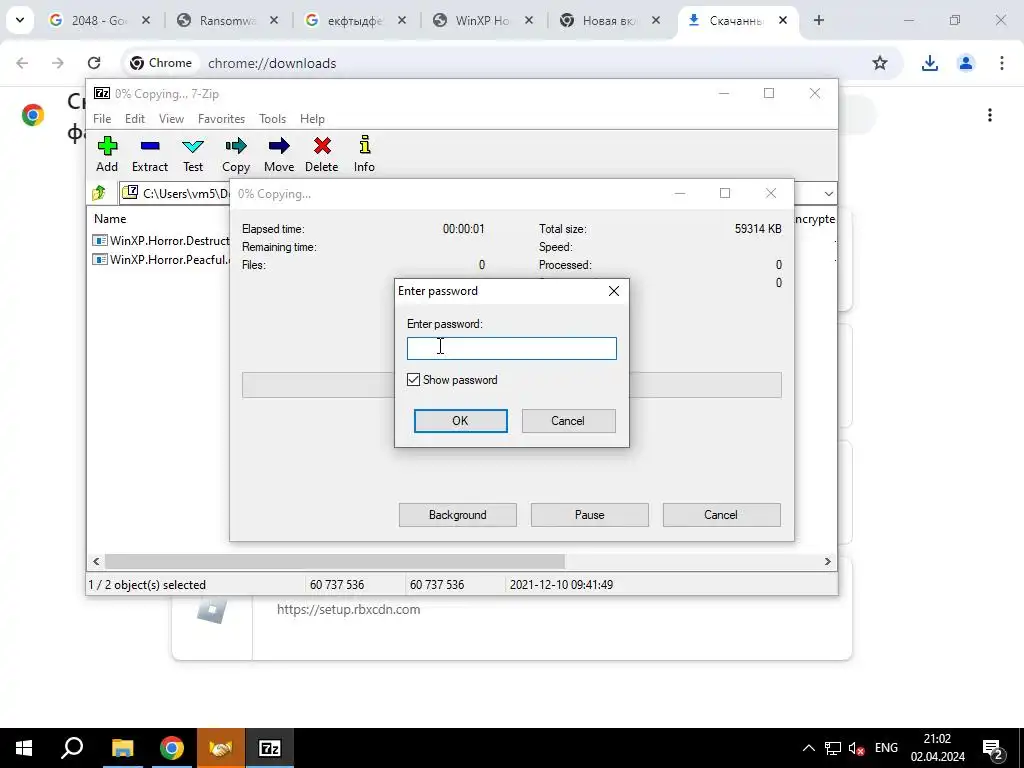The height and width of the screenshot is (768, 1024).
Task: Uncheck the Show password checkbox
Action: point(413,379)
